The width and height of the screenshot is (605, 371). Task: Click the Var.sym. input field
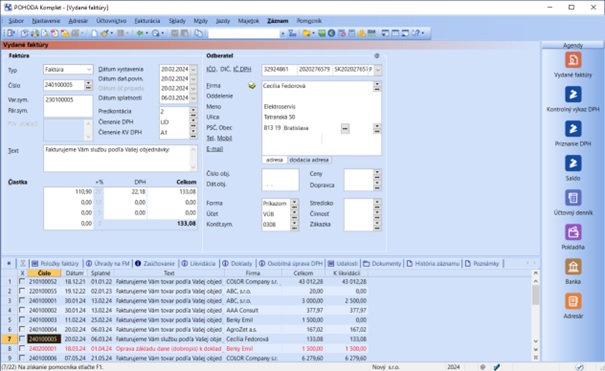tap(68, 100)
